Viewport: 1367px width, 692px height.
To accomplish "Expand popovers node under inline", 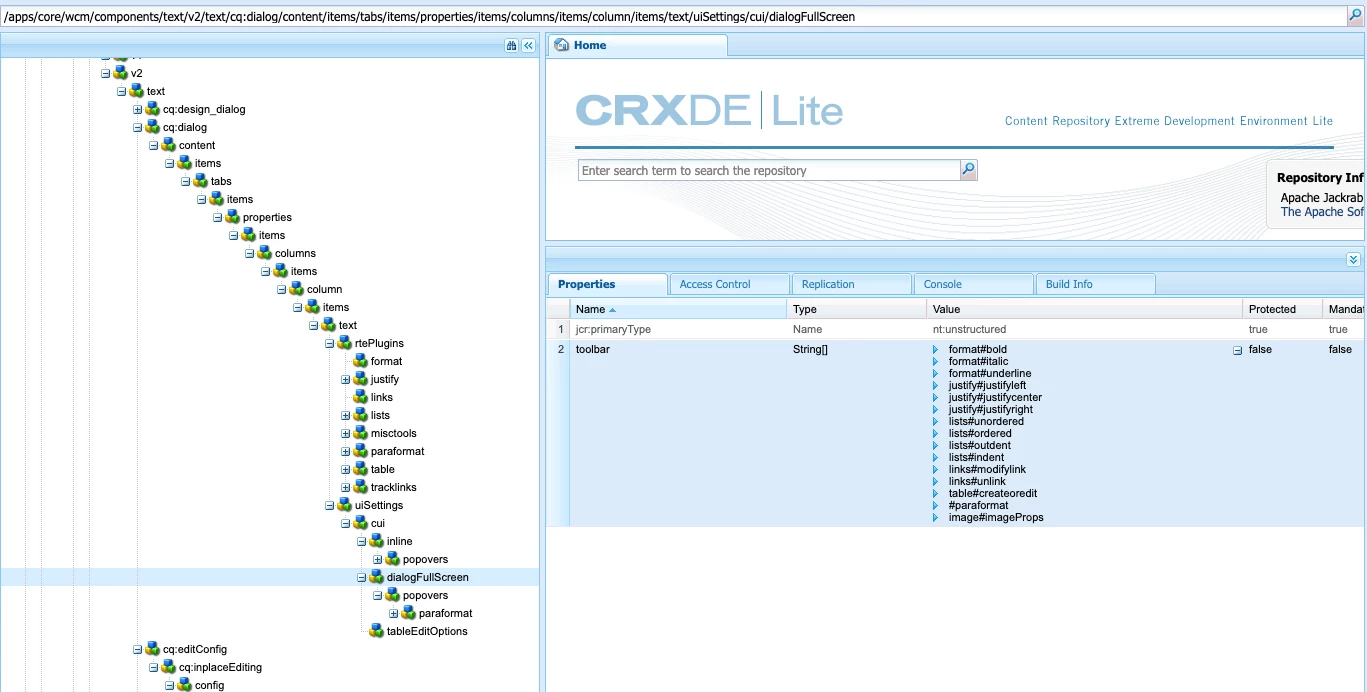I will (x=378, y=559).
